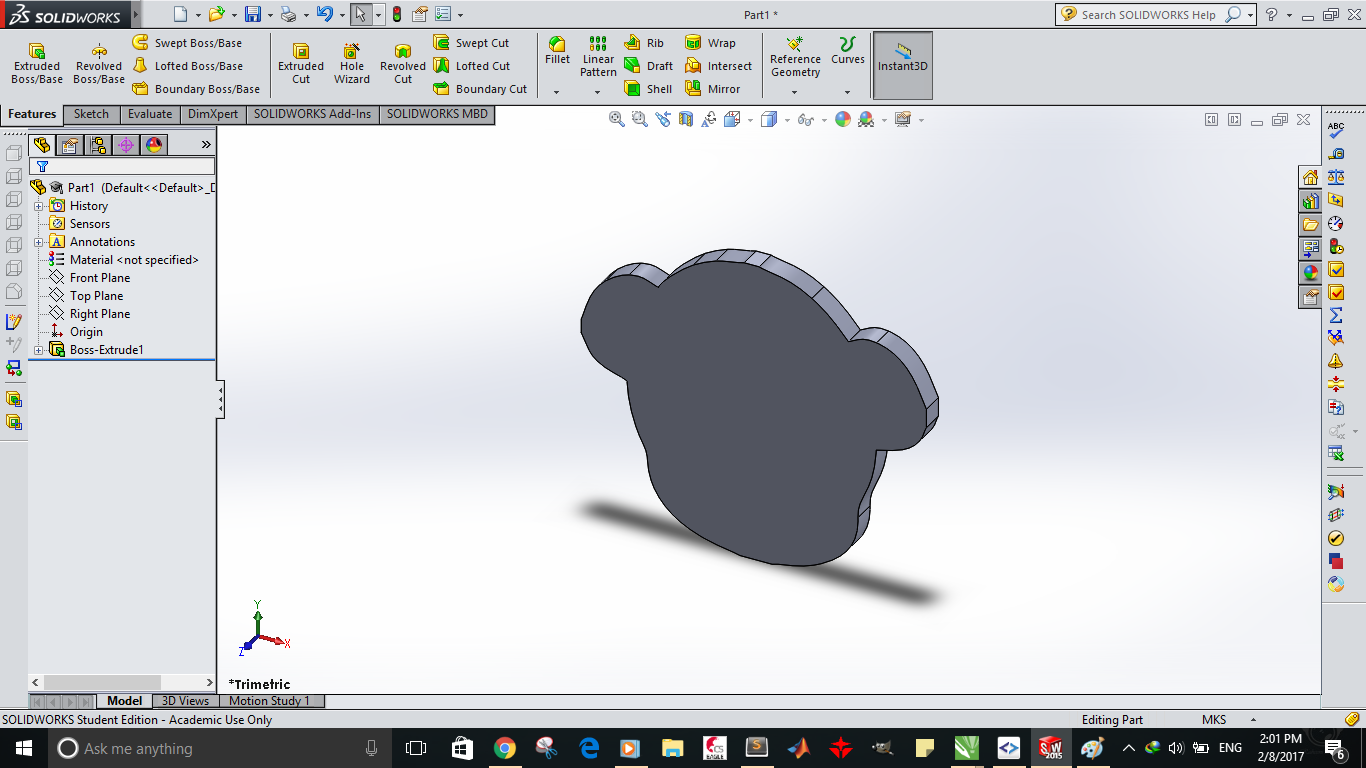Select the Origin in feature tree
The height and width of the screenshot is (768, 1366).
(77, 332)
